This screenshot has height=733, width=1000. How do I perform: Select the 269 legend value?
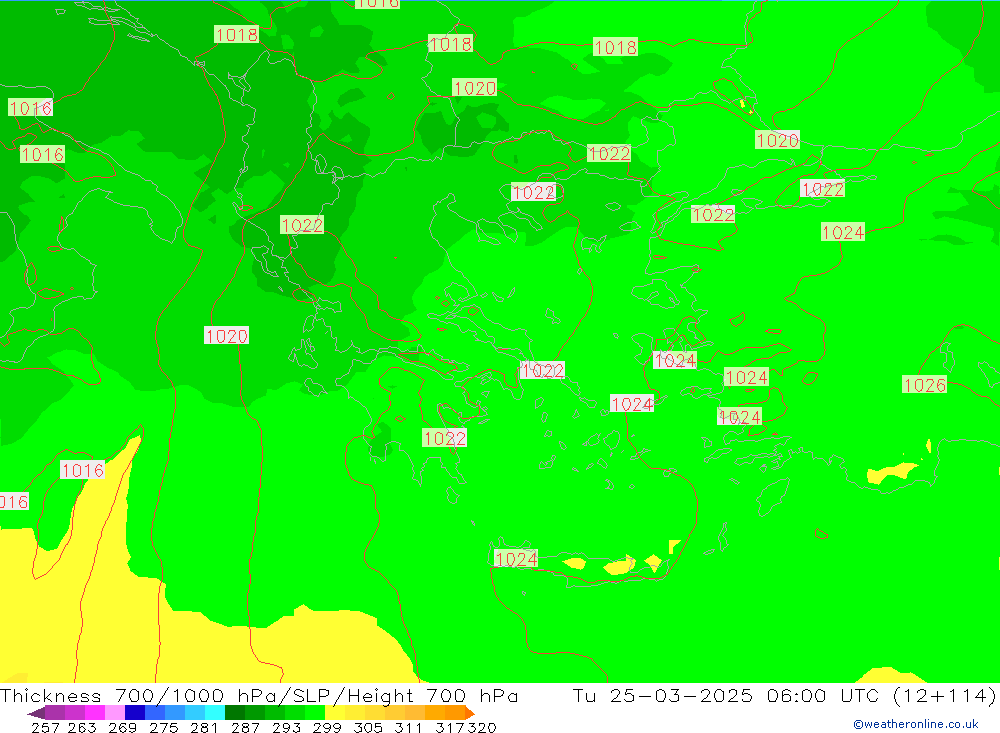pyautogui.click(x=122, y=727)
